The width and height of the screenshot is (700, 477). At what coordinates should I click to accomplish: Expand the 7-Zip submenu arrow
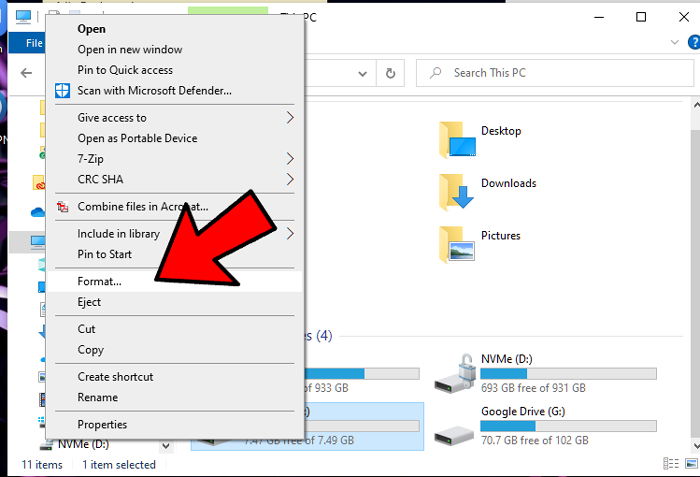[290, 159]
